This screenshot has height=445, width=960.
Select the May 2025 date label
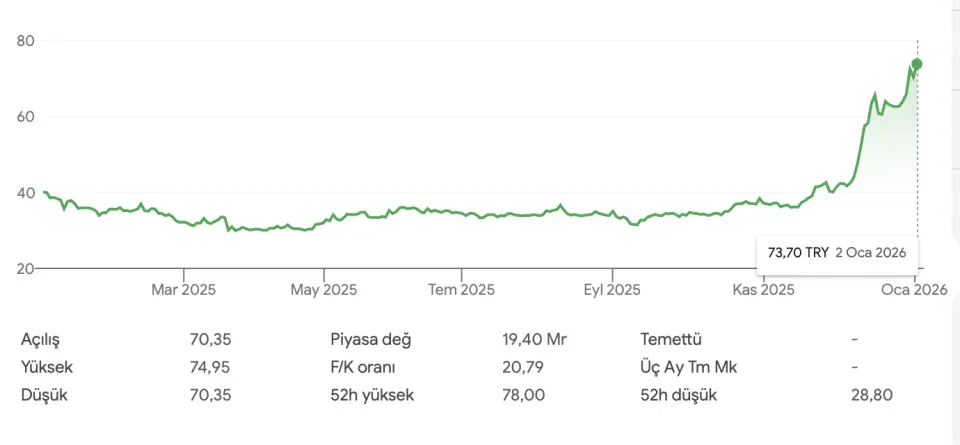(x=323, y=290)
